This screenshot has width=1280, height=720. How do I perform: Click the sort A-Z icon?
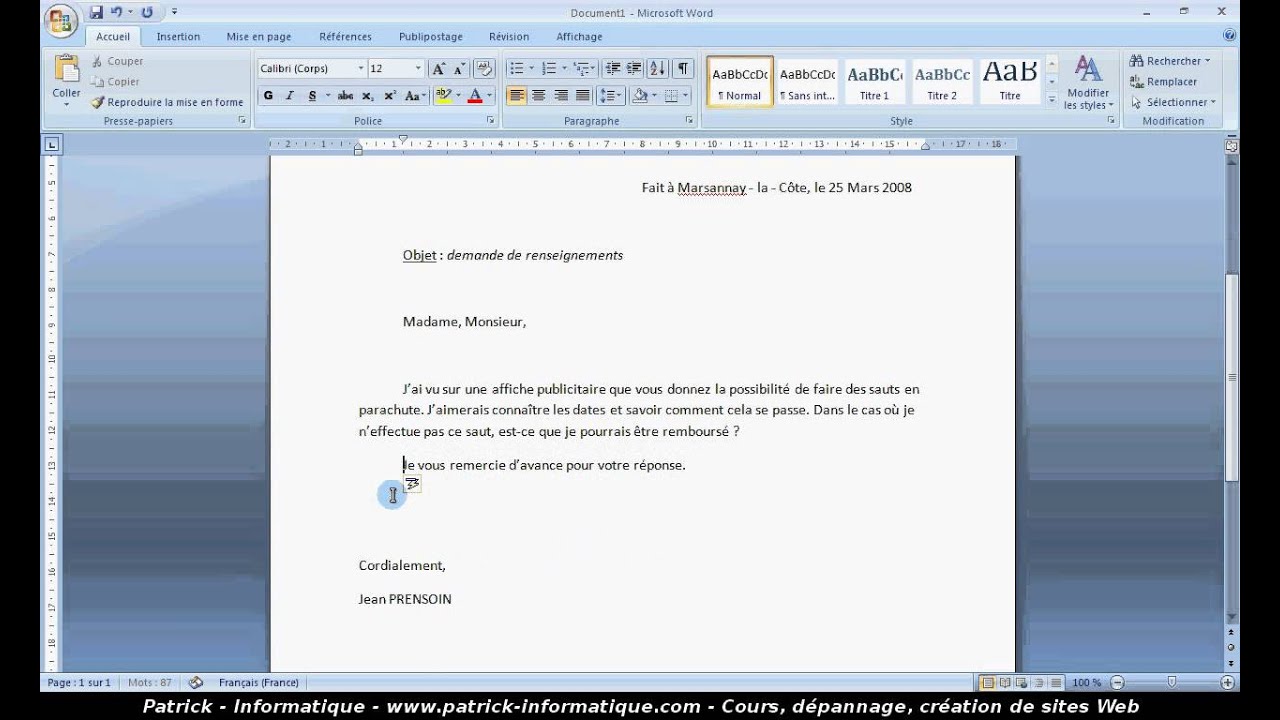[x=658, y=68]
